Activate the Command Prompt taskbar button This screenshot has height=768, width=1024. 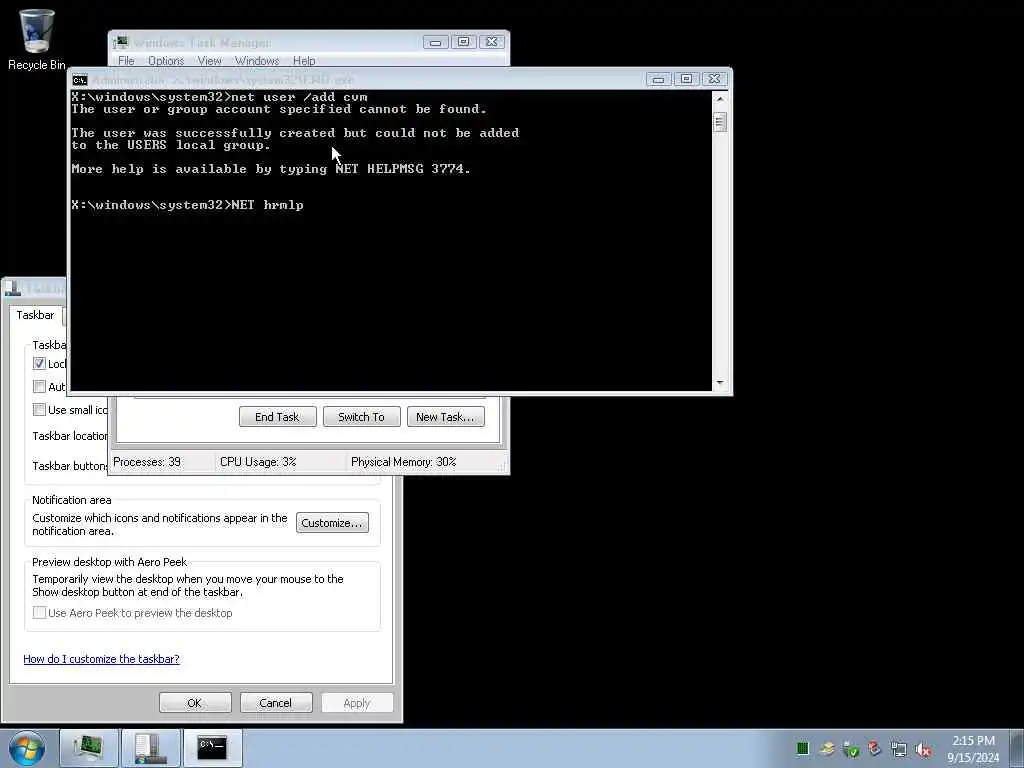point(212,748)
